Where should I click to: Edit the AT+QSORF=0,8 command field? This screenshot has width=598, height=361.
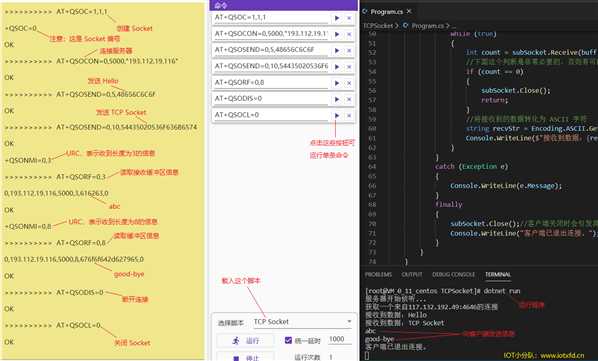pyautogui.click(x=271, y=83)
